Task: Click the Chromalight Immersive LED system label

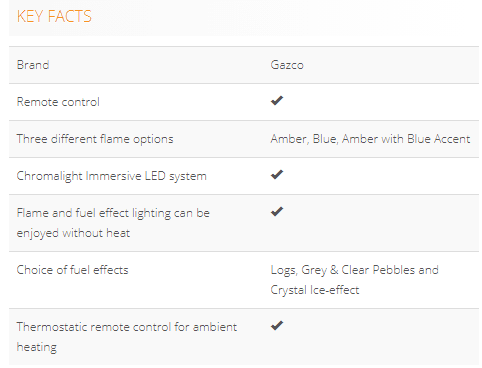Action: coord(111,176)
